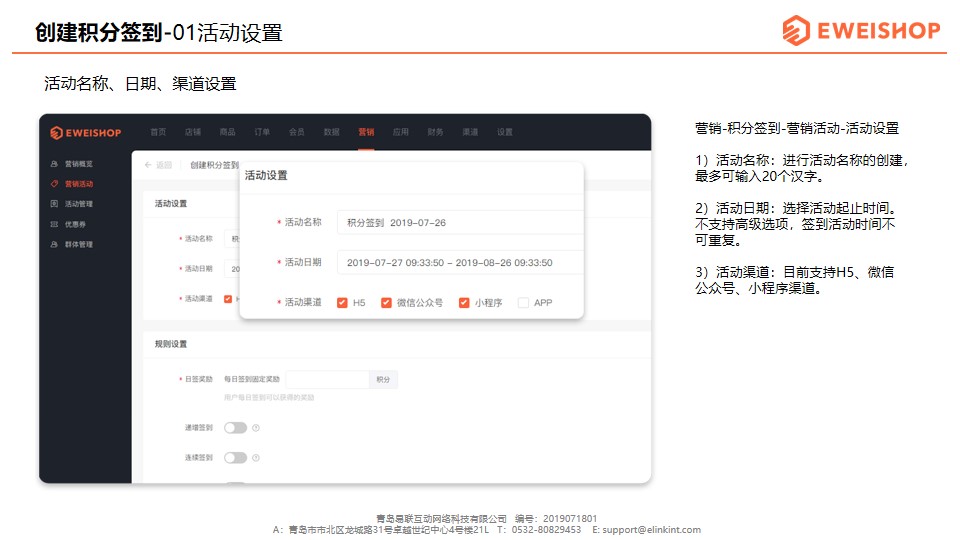Screen dimensions: 960x540
Task: Enable the 递增签到 switch
Action: (235, 428)
